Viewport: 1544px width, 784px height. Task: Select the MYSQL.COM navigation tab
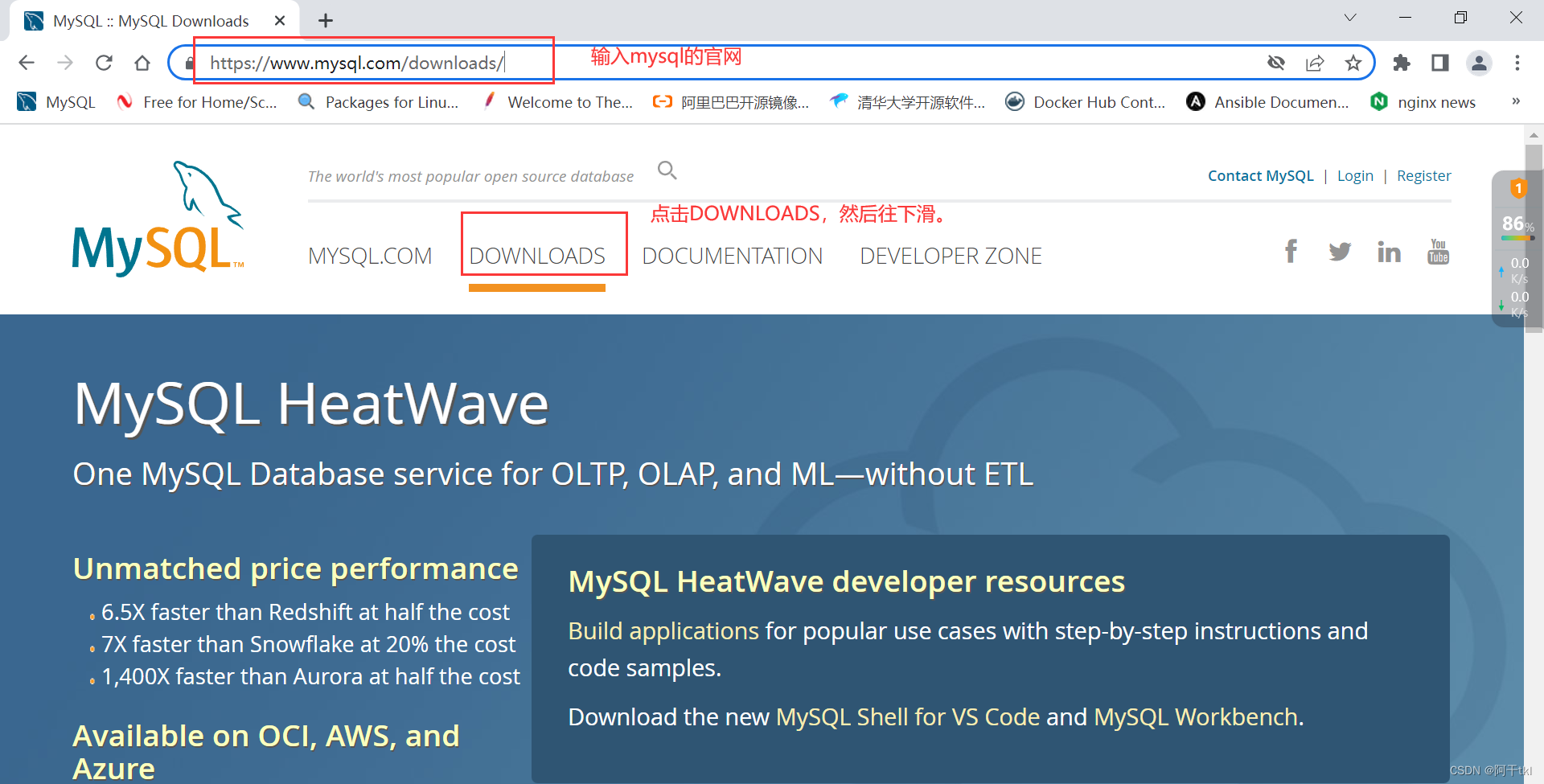pyautogui.click(x=370, y=256)
